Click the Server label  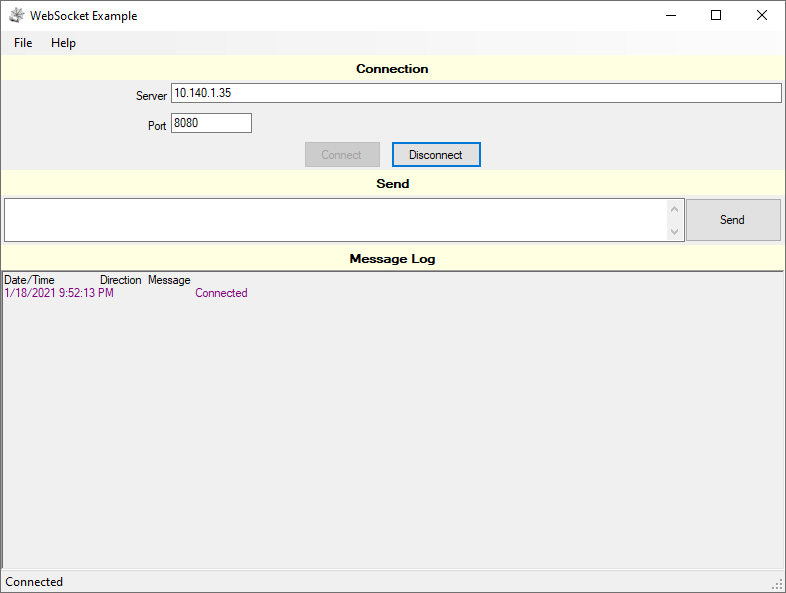point(151,96)
